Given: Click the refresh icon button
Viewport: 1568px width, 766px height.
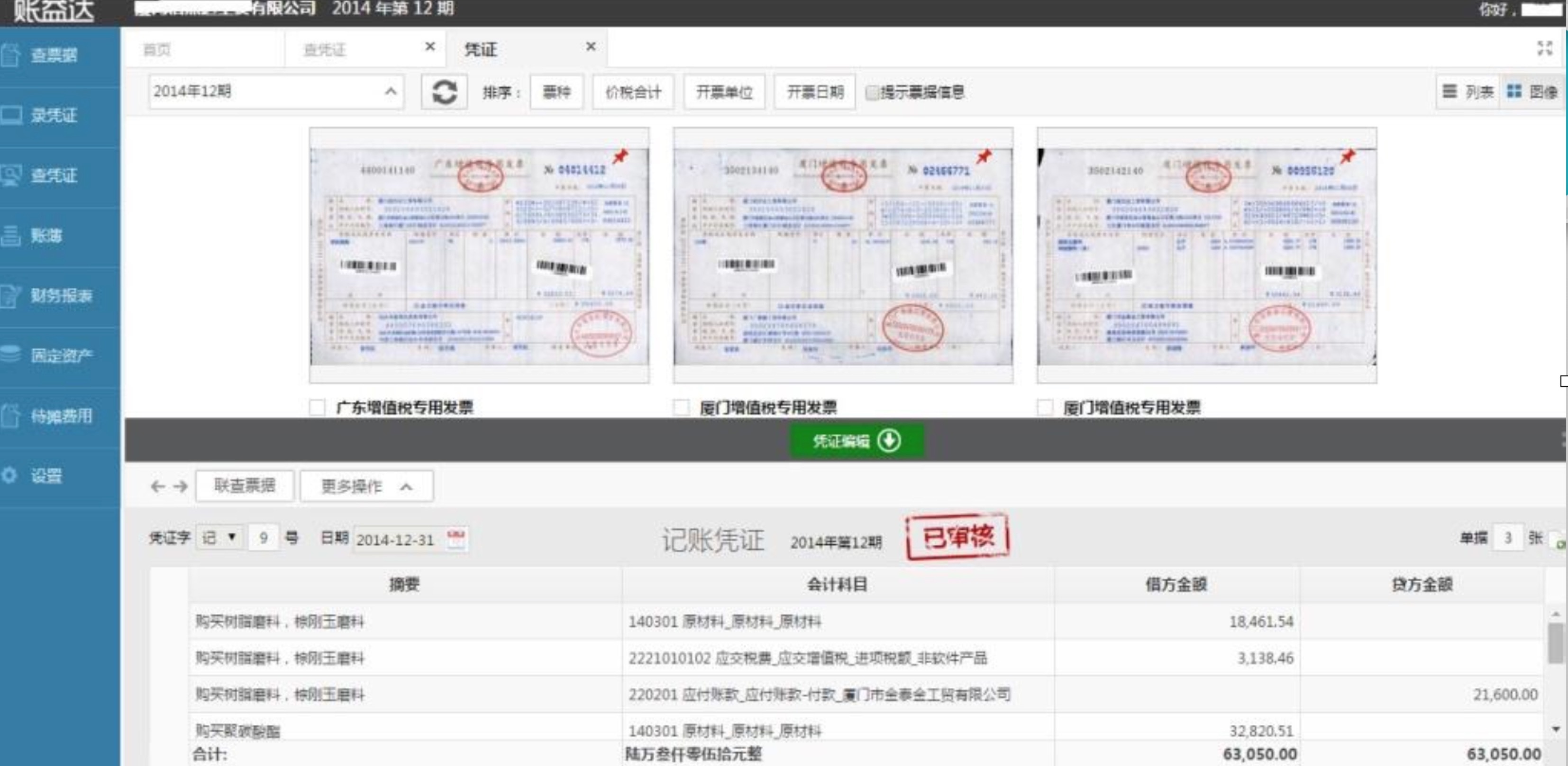Looking at the screenshot, I should (x=444, y=92).
